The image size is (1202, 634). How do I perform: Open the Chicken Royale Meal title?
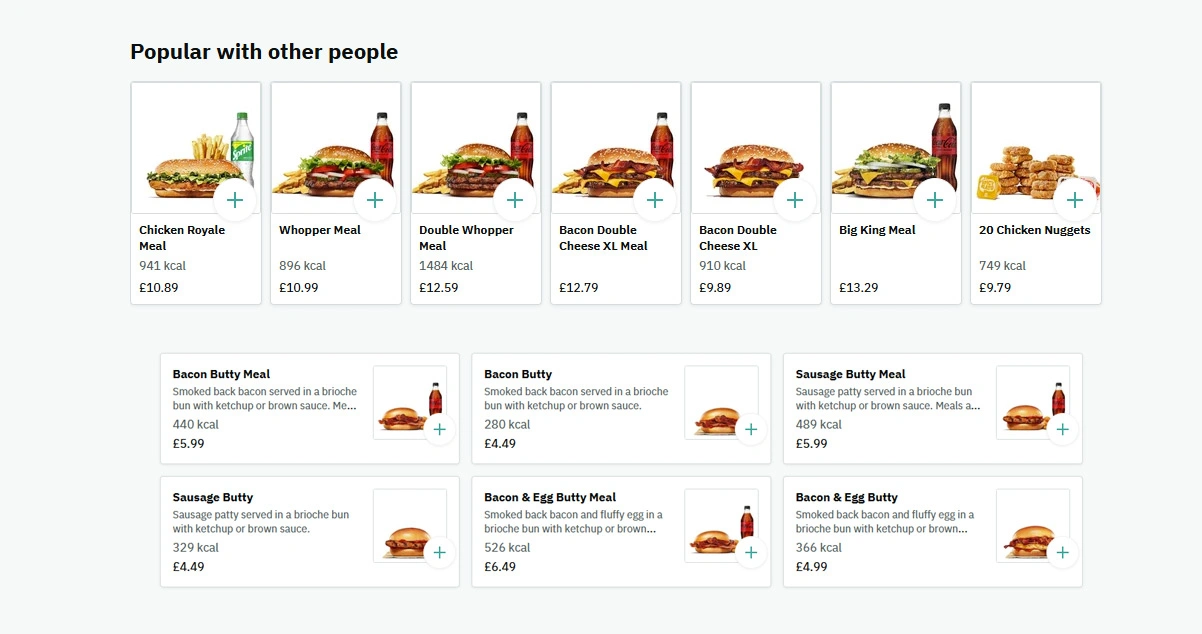[x=182, y=238]
